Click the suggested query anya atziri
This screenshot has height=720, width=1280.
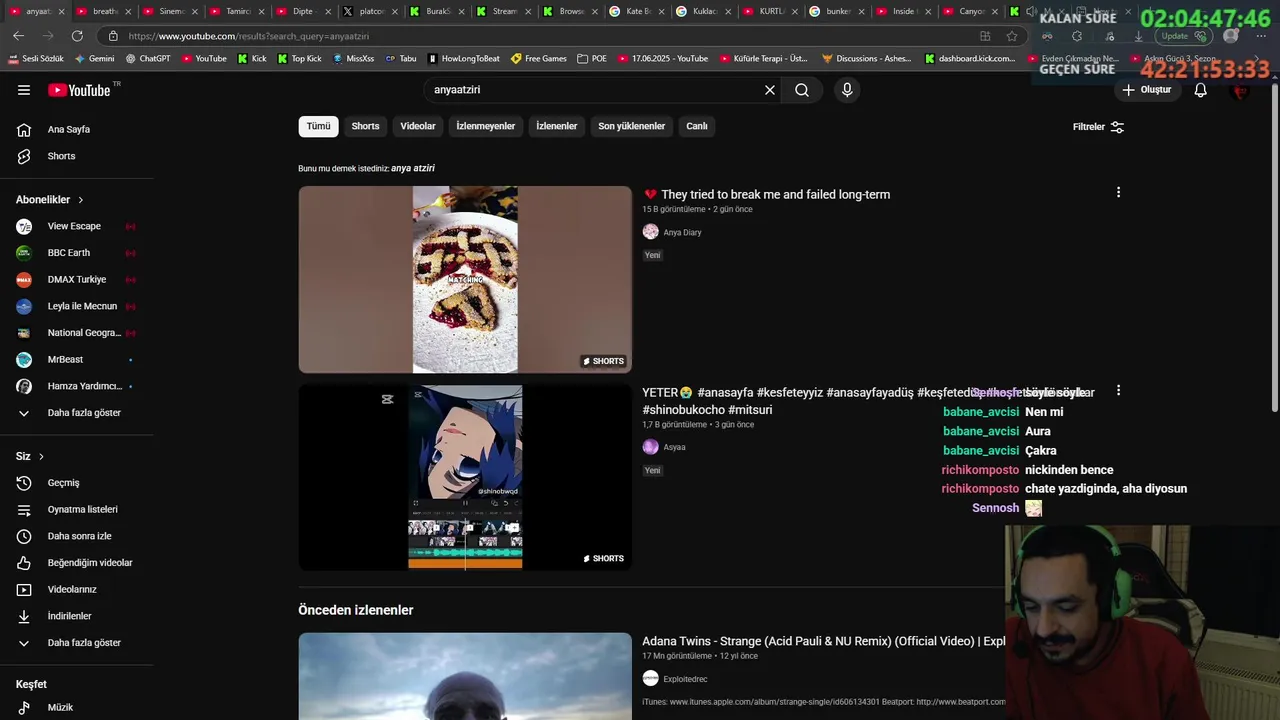pos(413,168)
